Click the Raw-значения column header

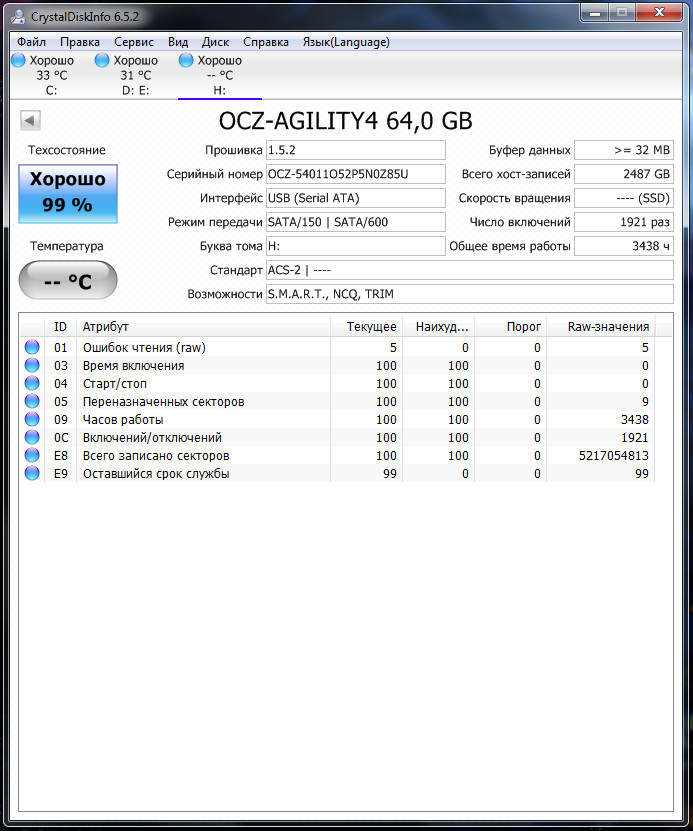(601, 327)
